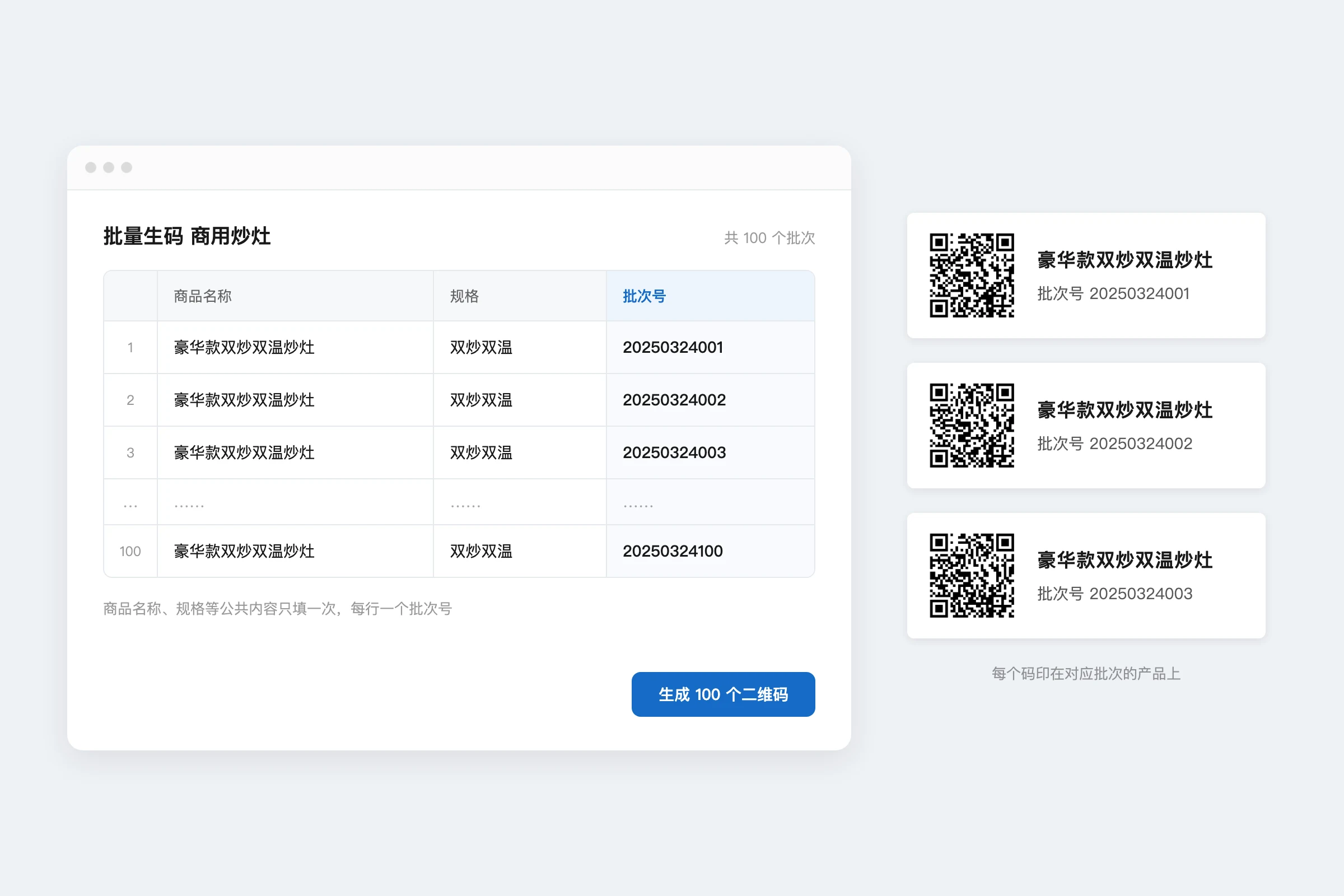Click 双炒双温 spec in row 100
Viewport: 1344px width, 896px height.
[481, 552]
